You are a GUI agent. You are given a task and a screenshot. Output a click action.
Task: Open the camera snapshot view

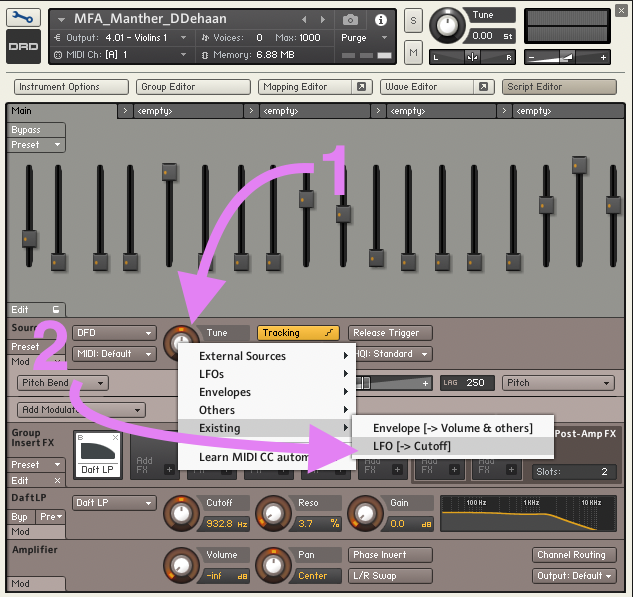[x=351, y=20]
